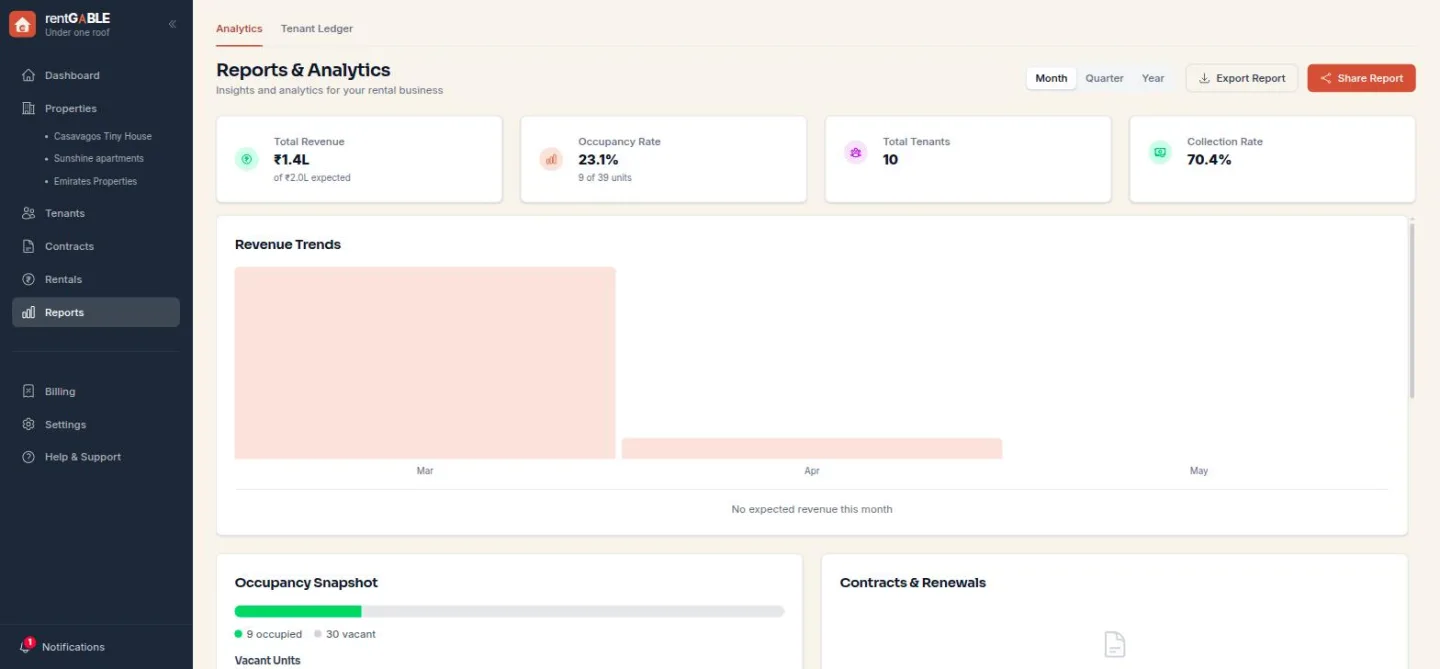Click the Notifications bell icon with badge
1440x669 pixels.
(x=26, y=646)
